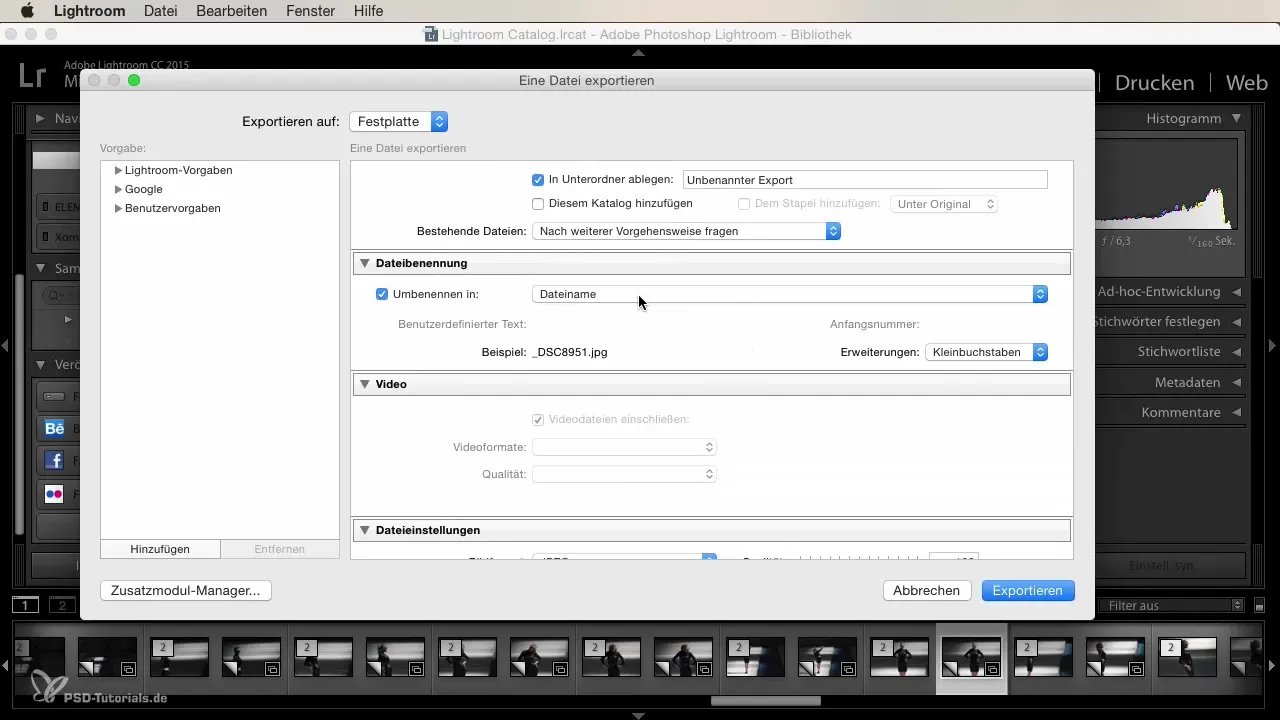Click the Unbenannter Export subfolder field
This screenshot has width=1280, height=720.
point(865,180)
